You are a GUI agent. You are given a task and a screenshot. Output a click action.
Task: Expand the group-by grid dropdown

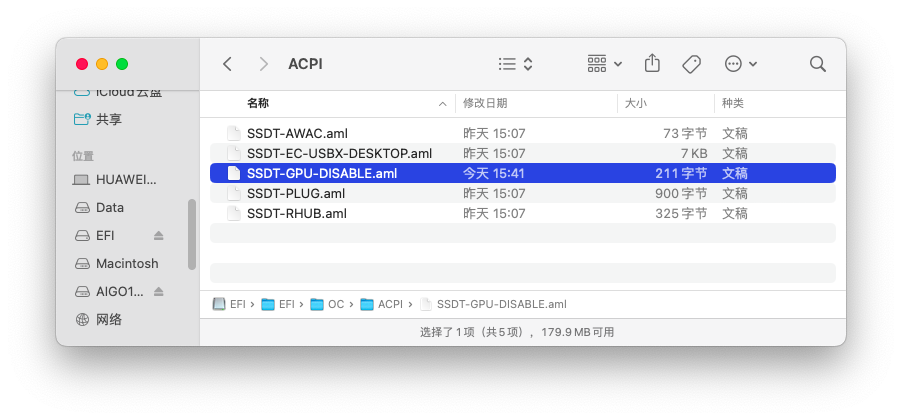pos(604,64)
